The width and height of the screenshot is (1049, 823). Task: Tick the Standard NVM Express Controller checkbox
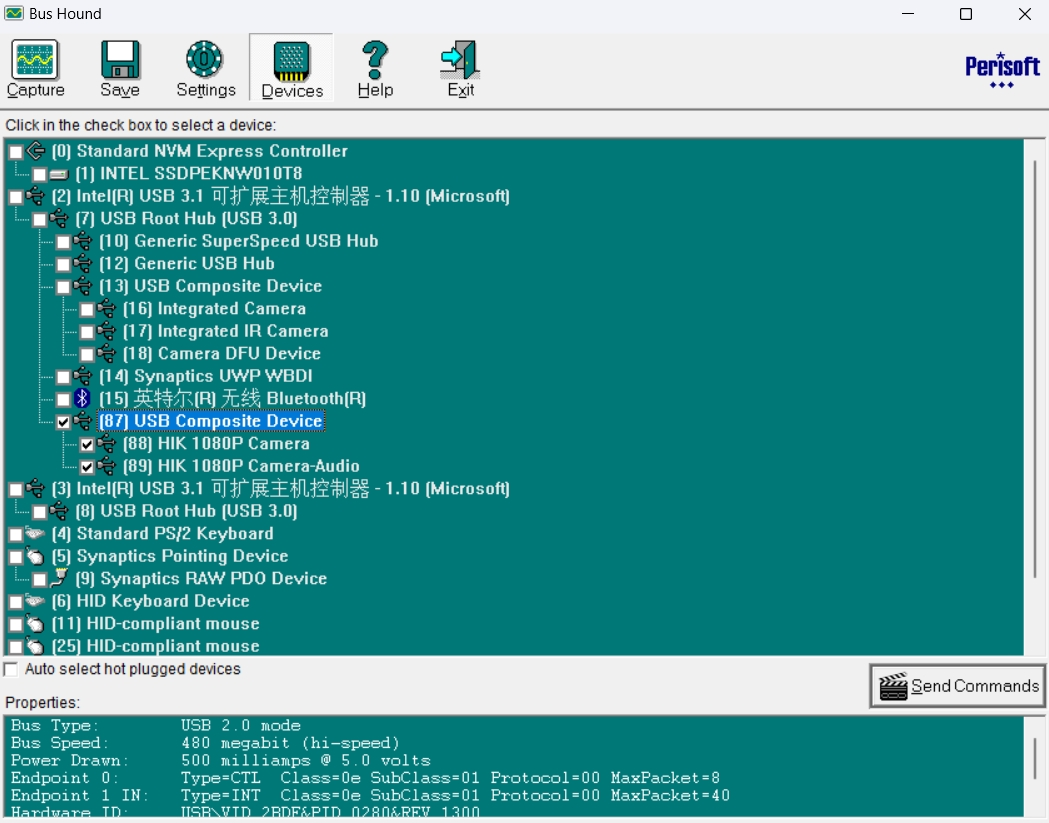tap(15, 152)
